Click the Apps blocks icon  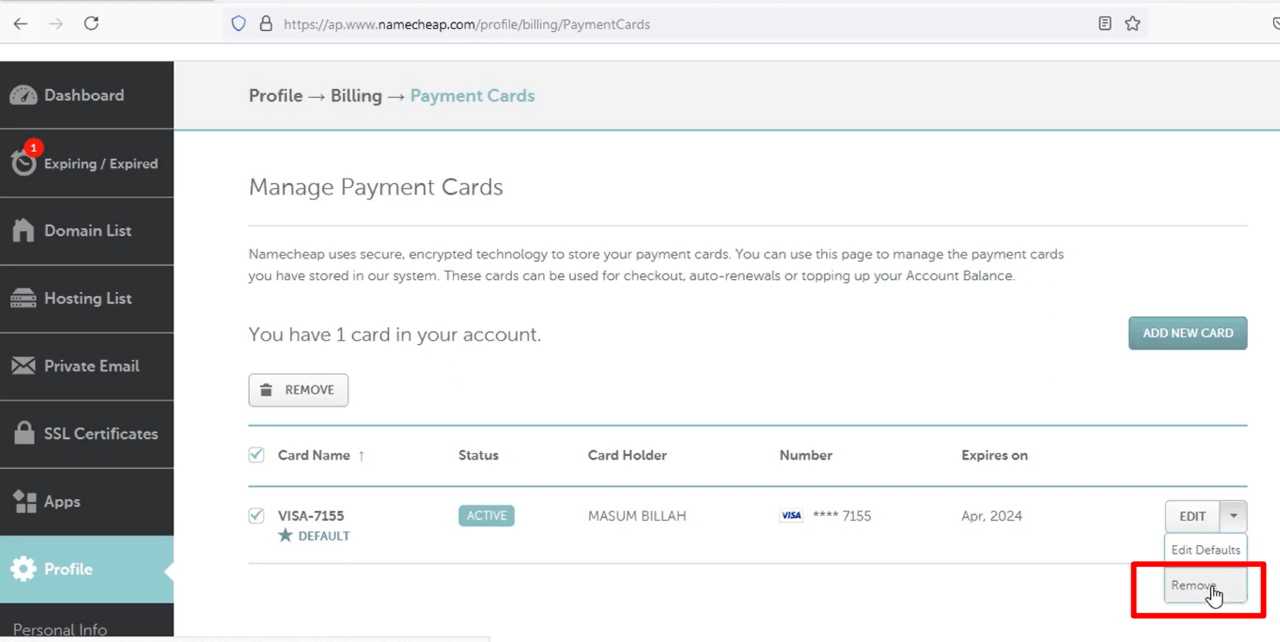click(x=23, y=501)
